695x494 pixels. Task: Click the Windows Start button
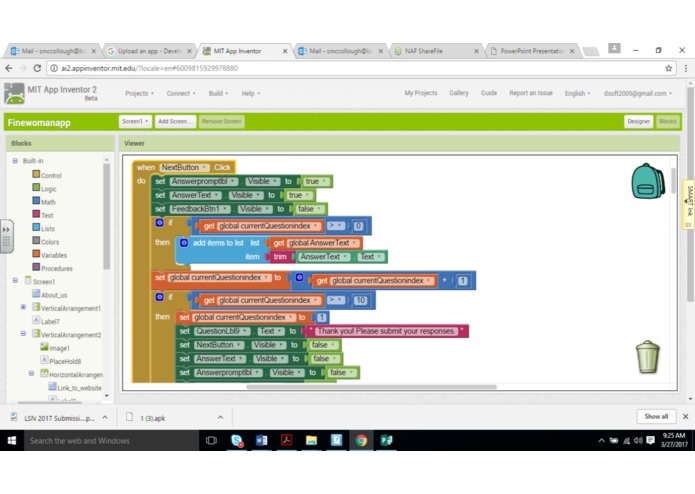click(x=12, y=440)
